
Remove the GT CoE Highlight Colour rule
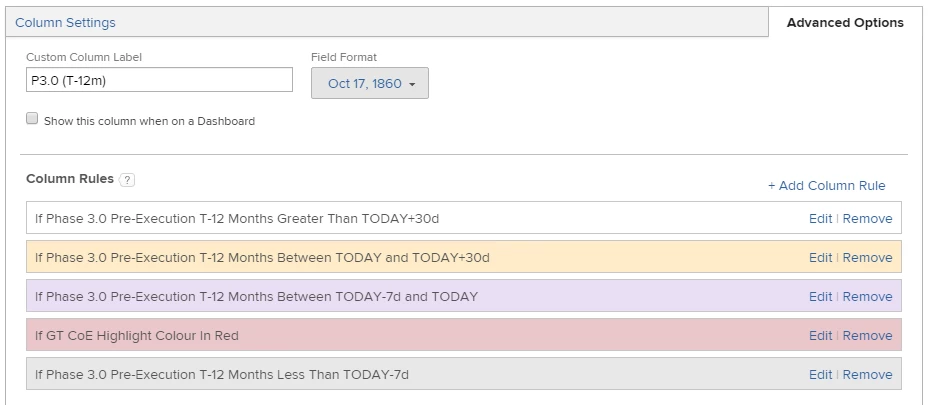click(x=867, y=335)
